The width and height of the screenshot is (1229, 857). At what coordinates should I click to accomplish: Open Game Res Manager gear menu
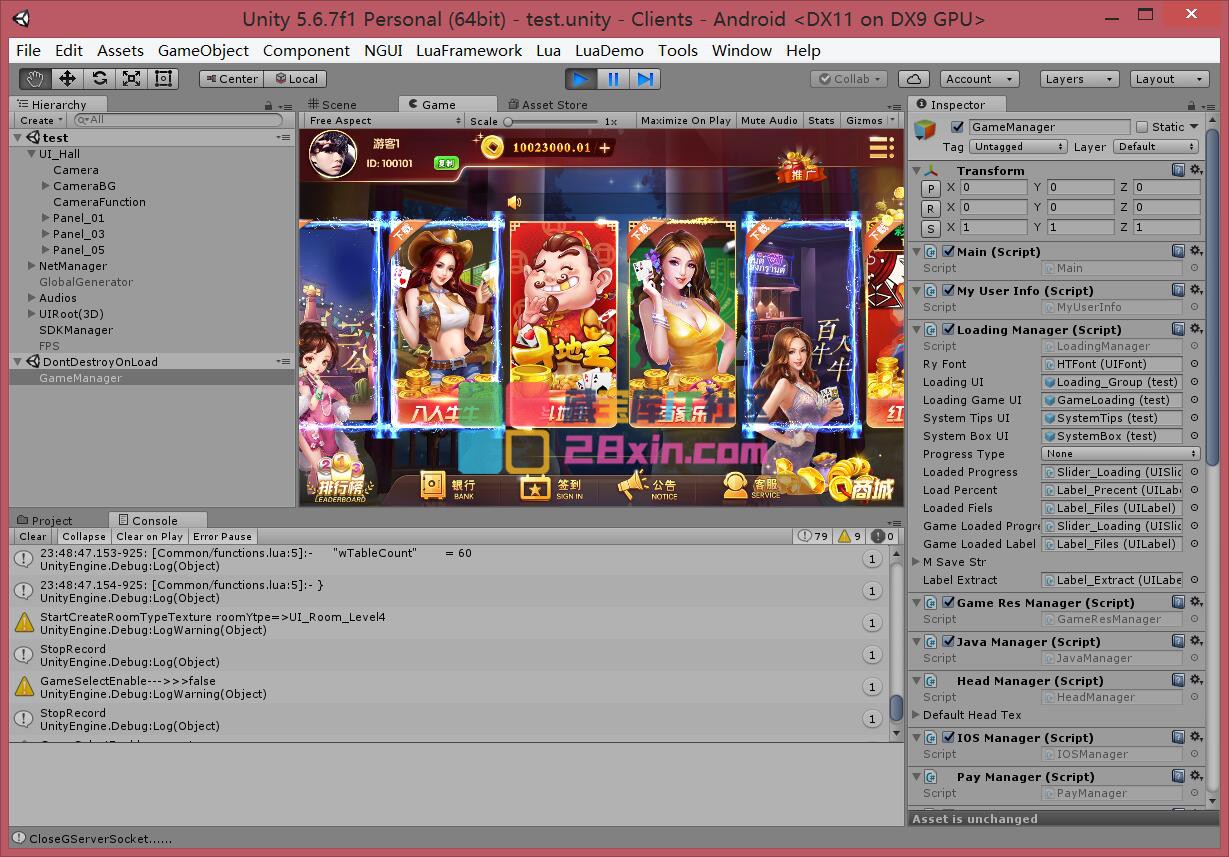point(1195,603)
